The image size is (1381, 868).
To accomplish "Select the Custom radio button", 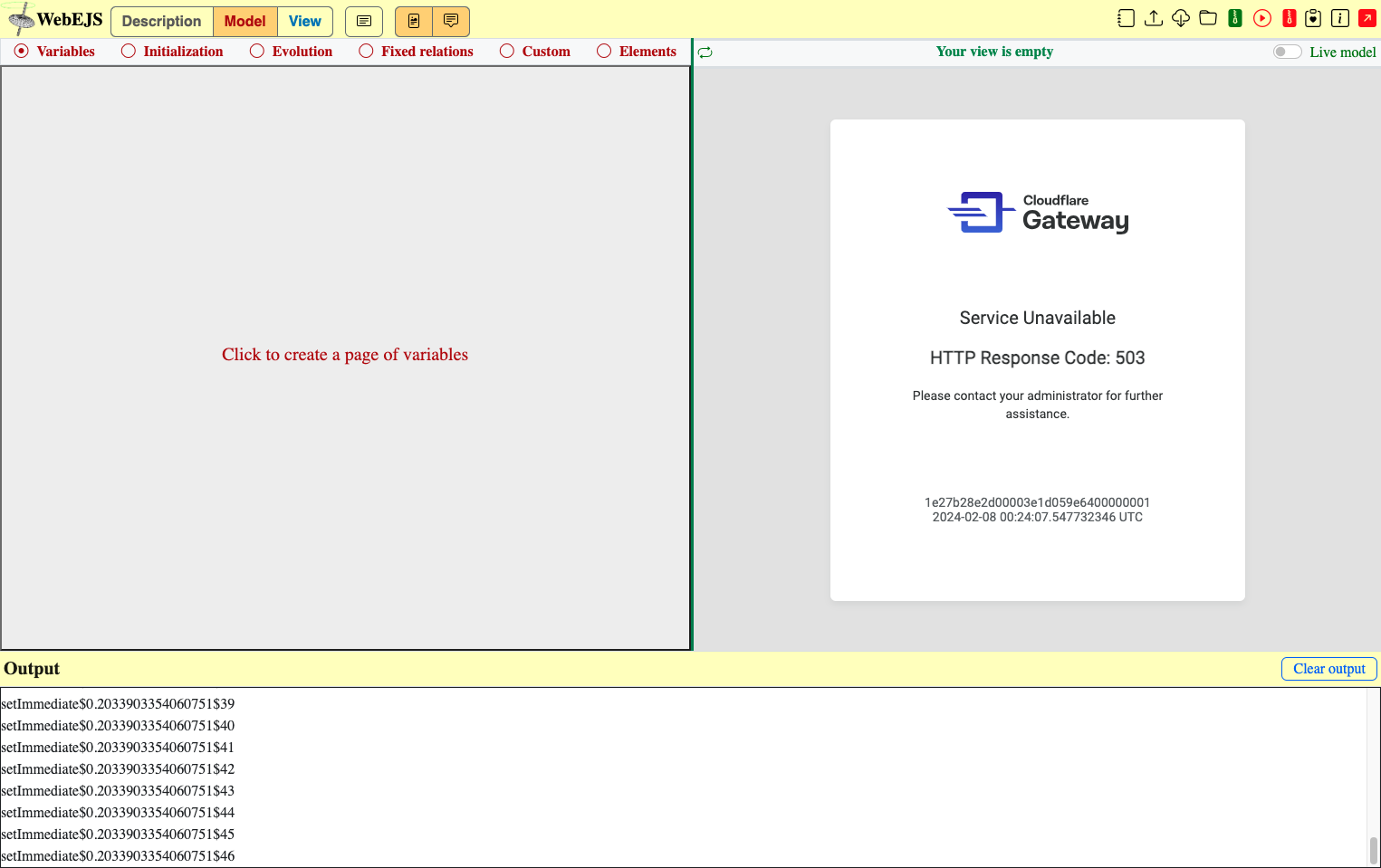I will coord(507,51).
